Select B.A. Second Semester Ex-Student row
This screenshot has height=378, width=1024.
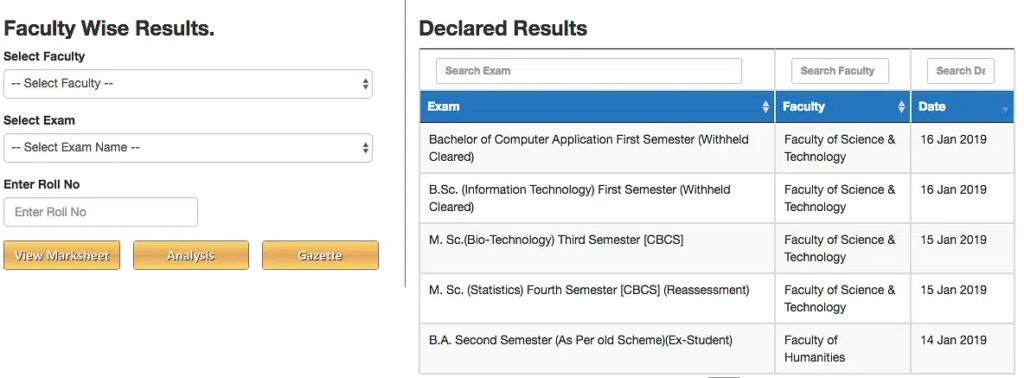pyautogui.click(x=717, y=349)
